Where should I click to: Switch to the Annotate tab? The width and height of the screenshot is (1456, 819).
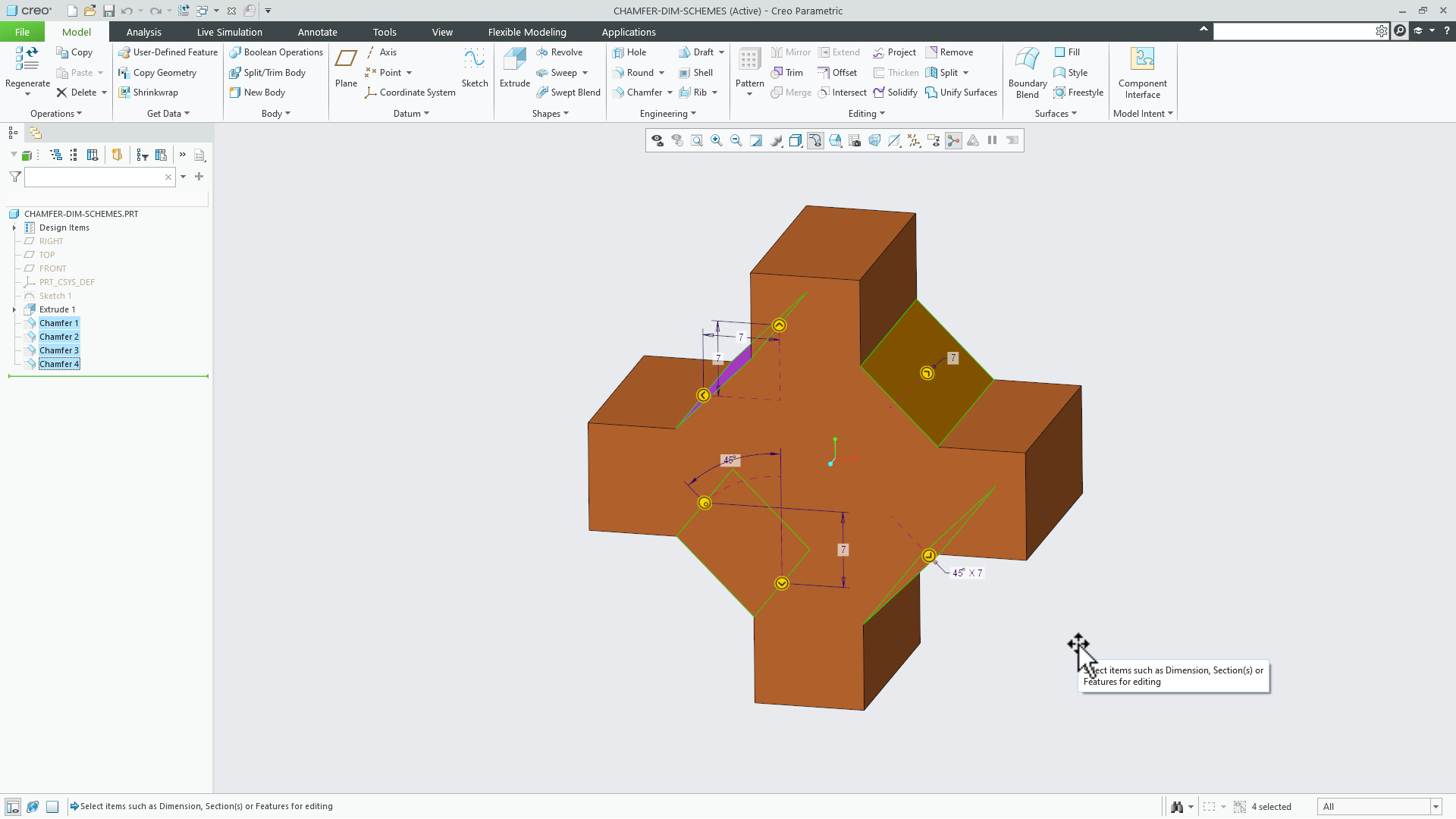pos(318,32)
